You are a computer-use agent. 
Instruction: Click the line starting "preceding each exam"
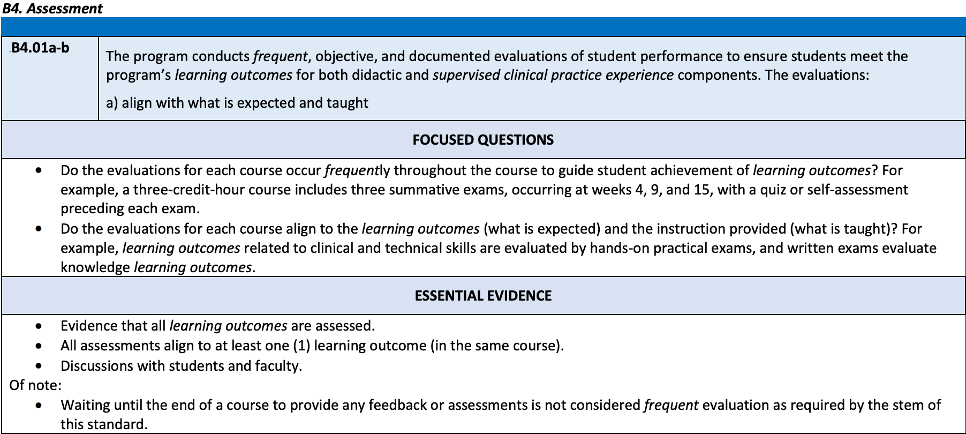pos(131,208)
